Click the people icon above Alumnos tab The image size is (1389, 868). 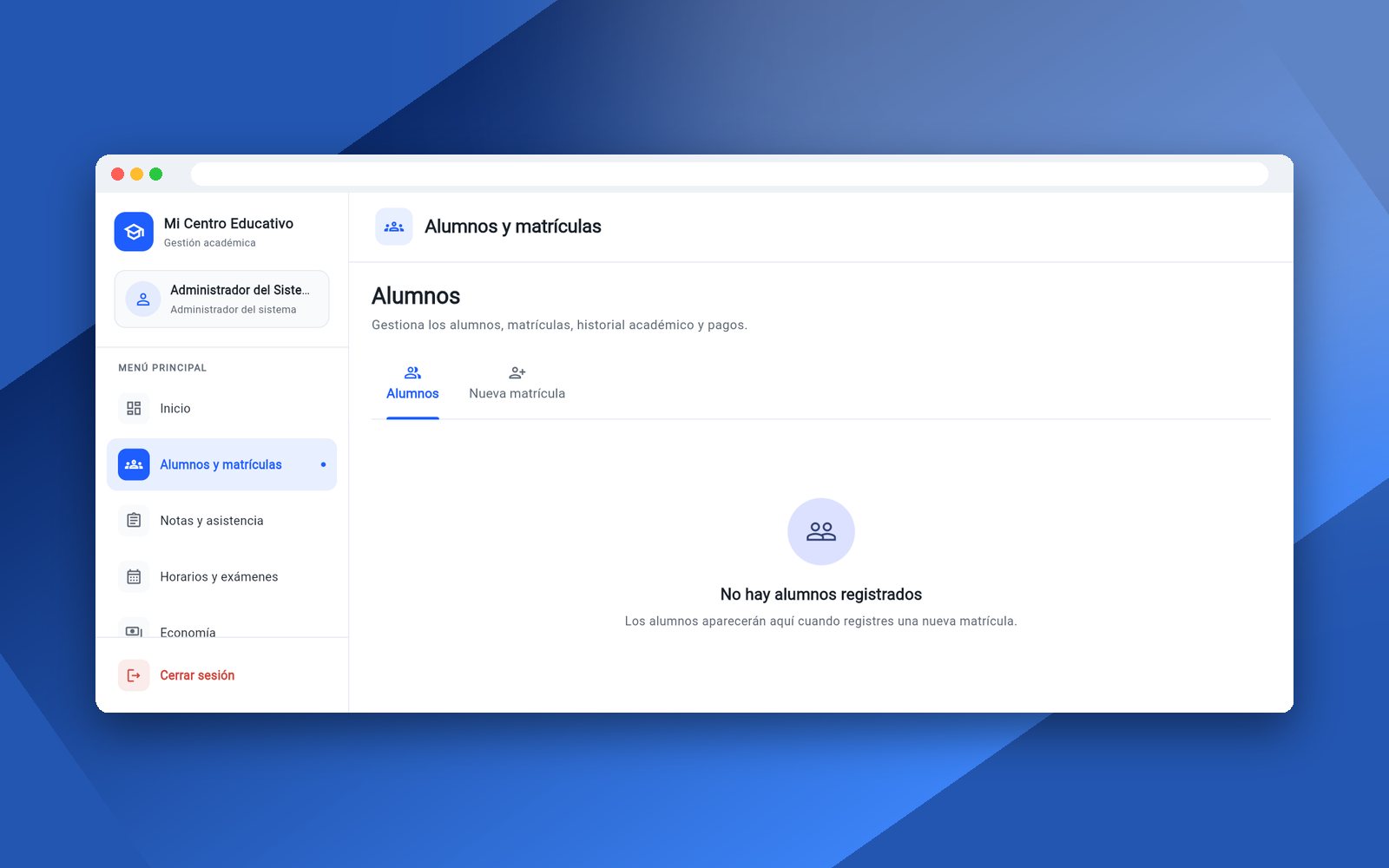pyautogui.click(x=412, y=372)
